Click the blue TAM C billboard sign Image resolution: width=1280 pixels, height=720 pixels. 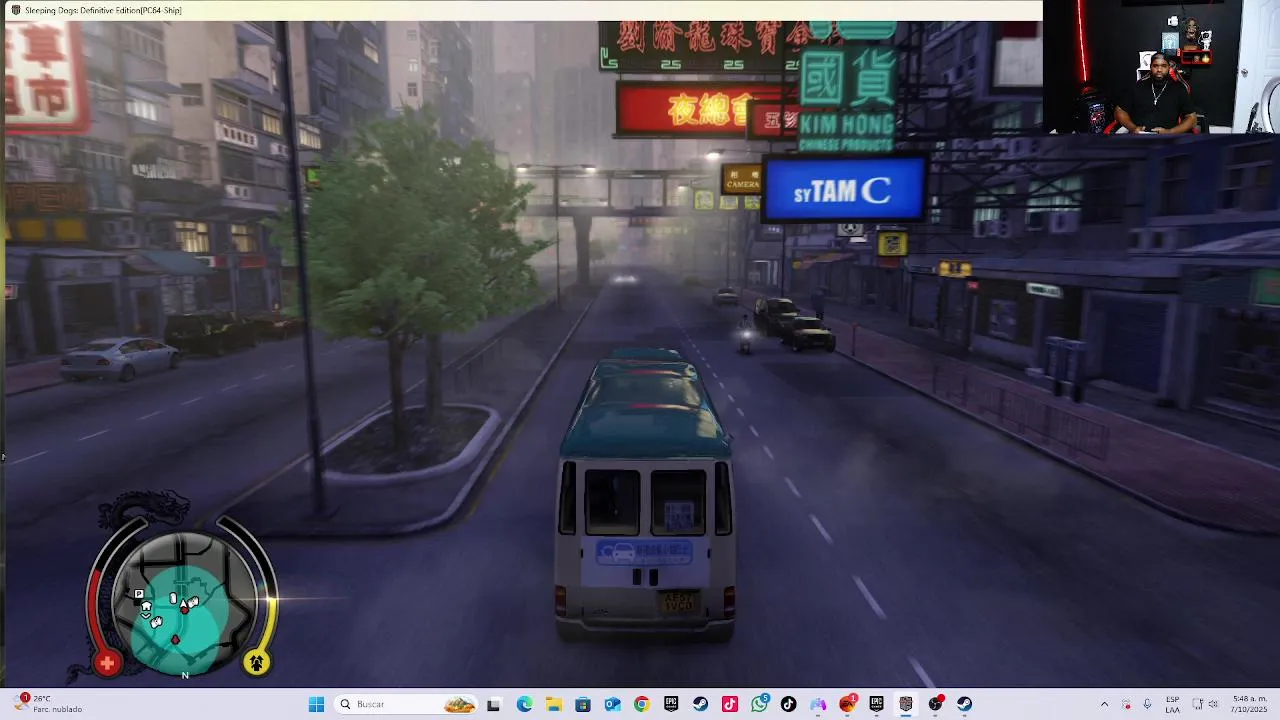coord(844,189)
